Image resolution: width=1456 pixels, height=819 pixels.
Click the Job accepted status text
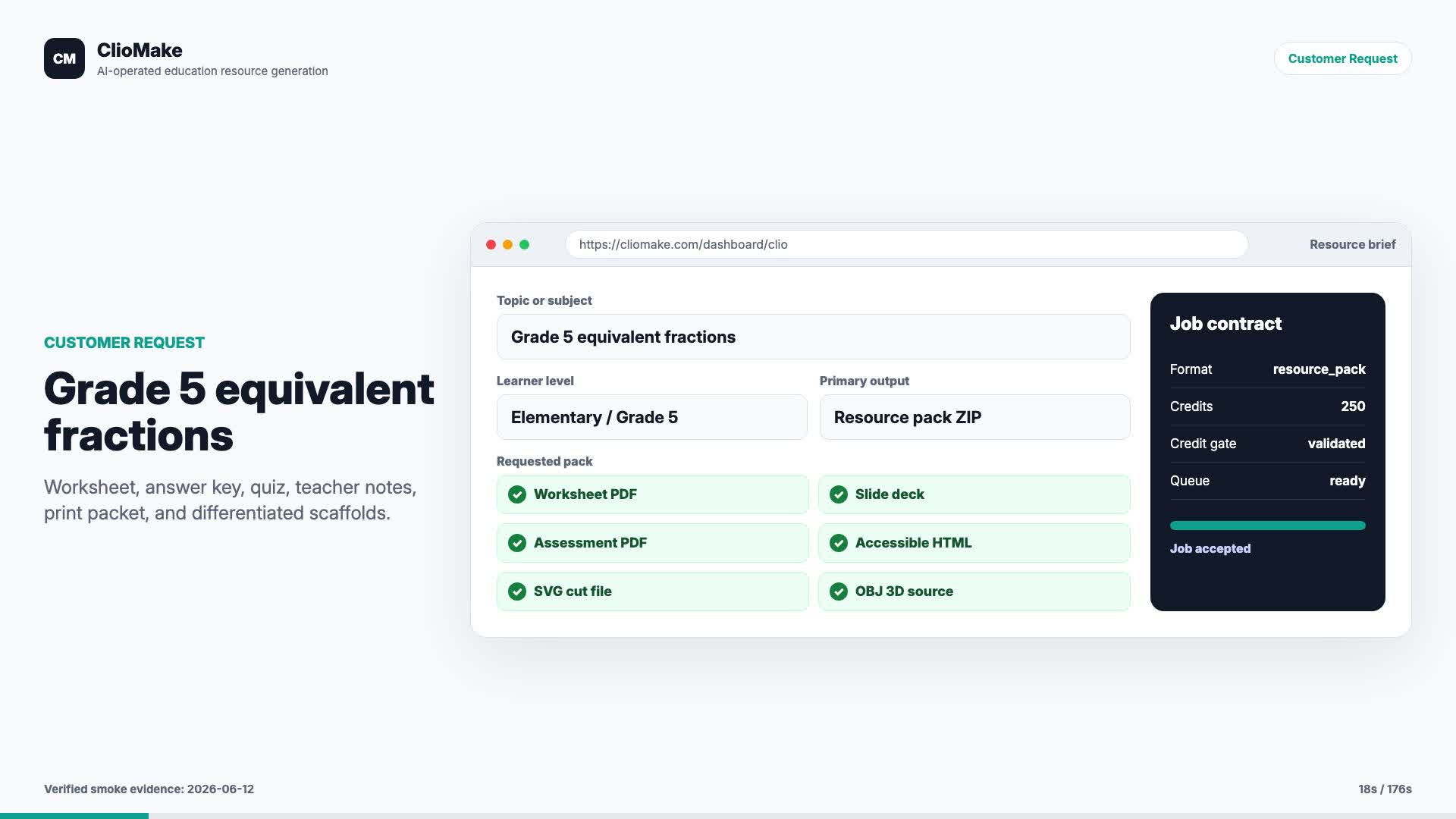[1210, 548]
